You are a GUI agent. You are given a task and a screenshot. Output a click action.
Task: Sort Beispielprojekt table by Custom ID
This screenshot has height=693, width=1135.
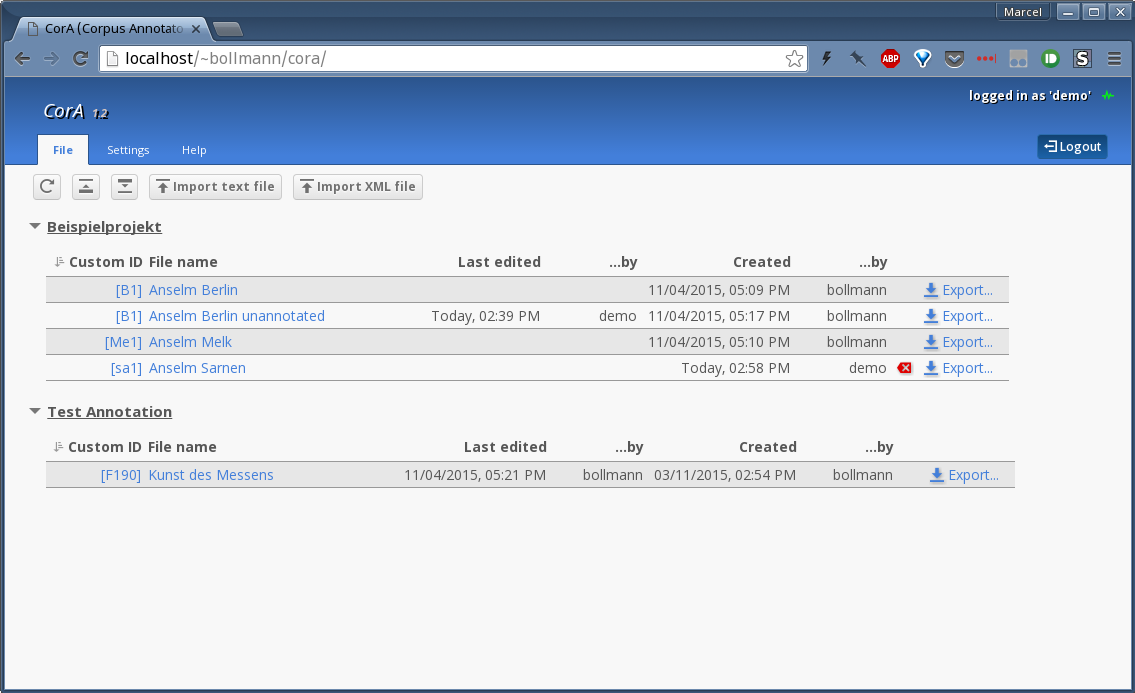click(x=105, y=262)
